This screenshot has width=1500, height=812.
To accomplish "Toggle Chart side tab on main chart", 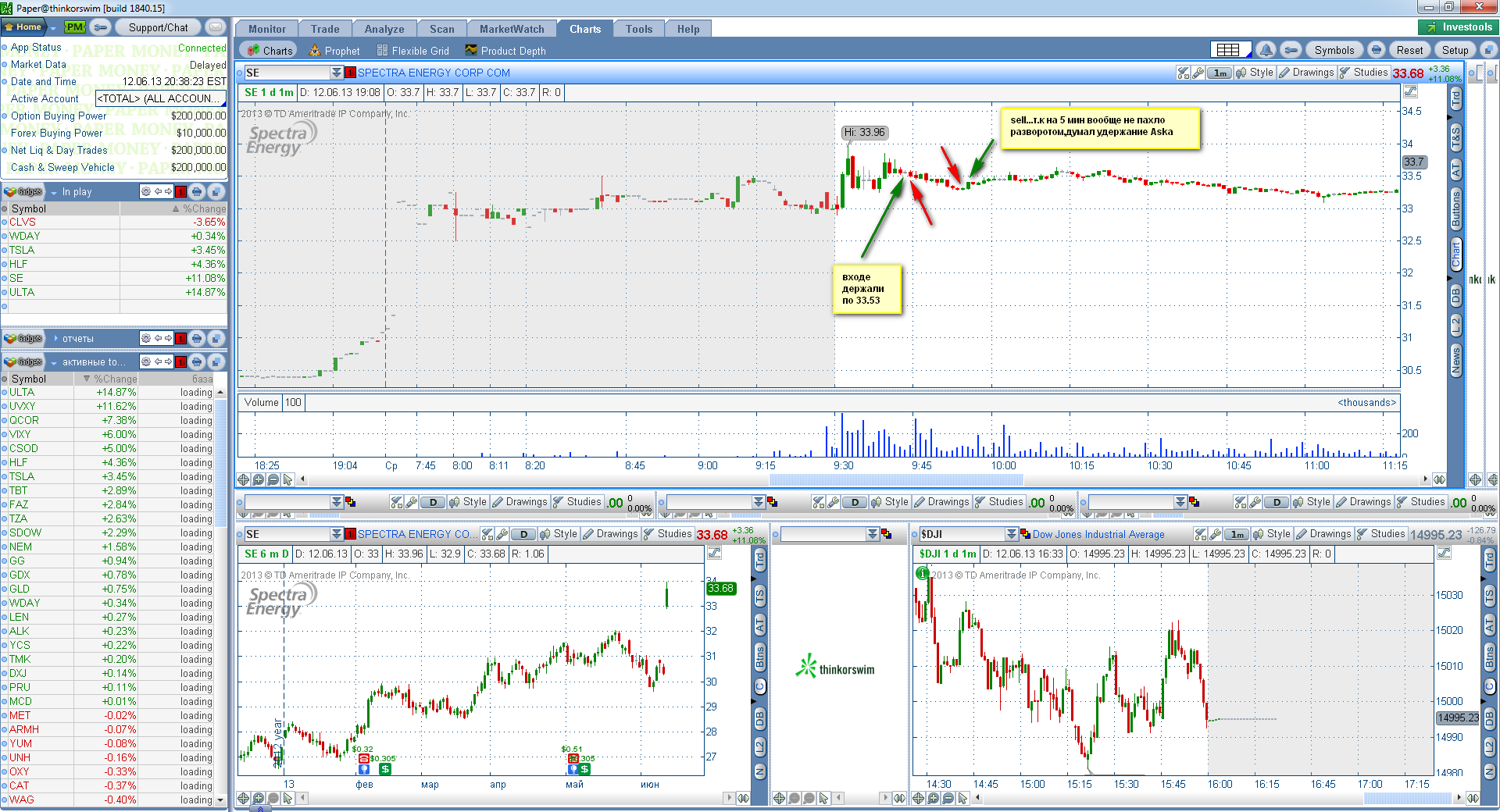I will pos(1456,255).
